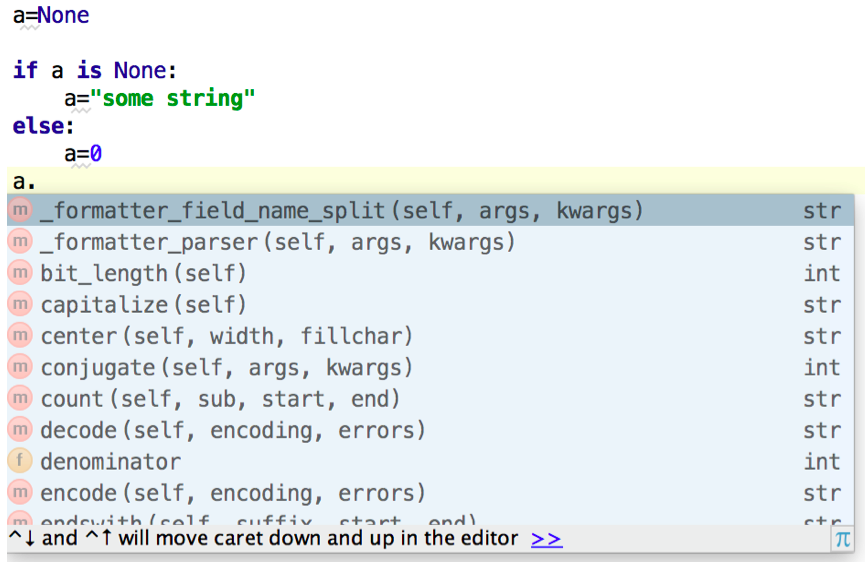This screenshot has width=865, height=562.
Task: Select the count(self, sub, start, end) suggestion
Action: pyautogui.click(x=220, y=399)
